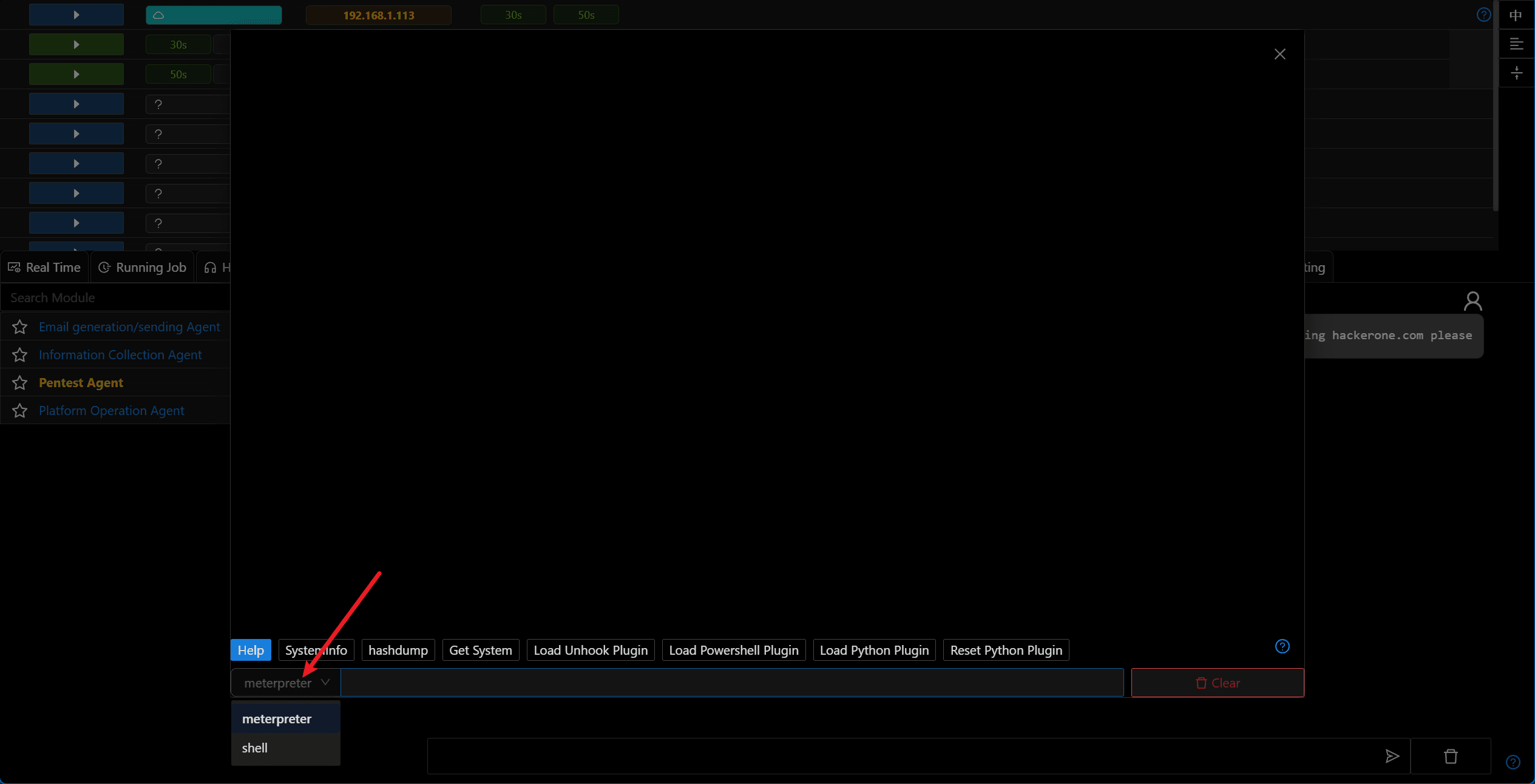
Task: Click the language switch icon at top right
Action: 1516,15
